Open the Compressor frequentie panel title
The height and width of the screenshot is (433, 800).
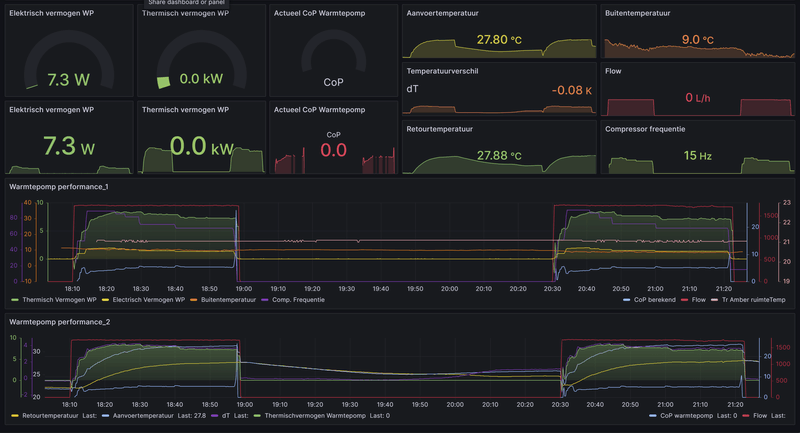click(x=645, y=130)
